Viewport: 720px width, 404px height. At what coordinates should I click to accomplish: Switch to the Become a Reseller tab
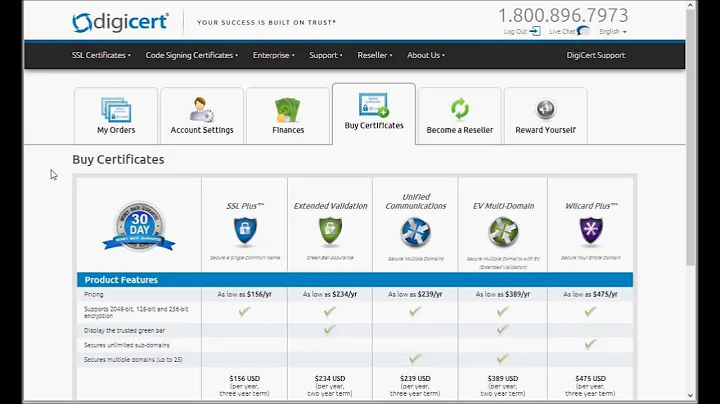[460, 116]
